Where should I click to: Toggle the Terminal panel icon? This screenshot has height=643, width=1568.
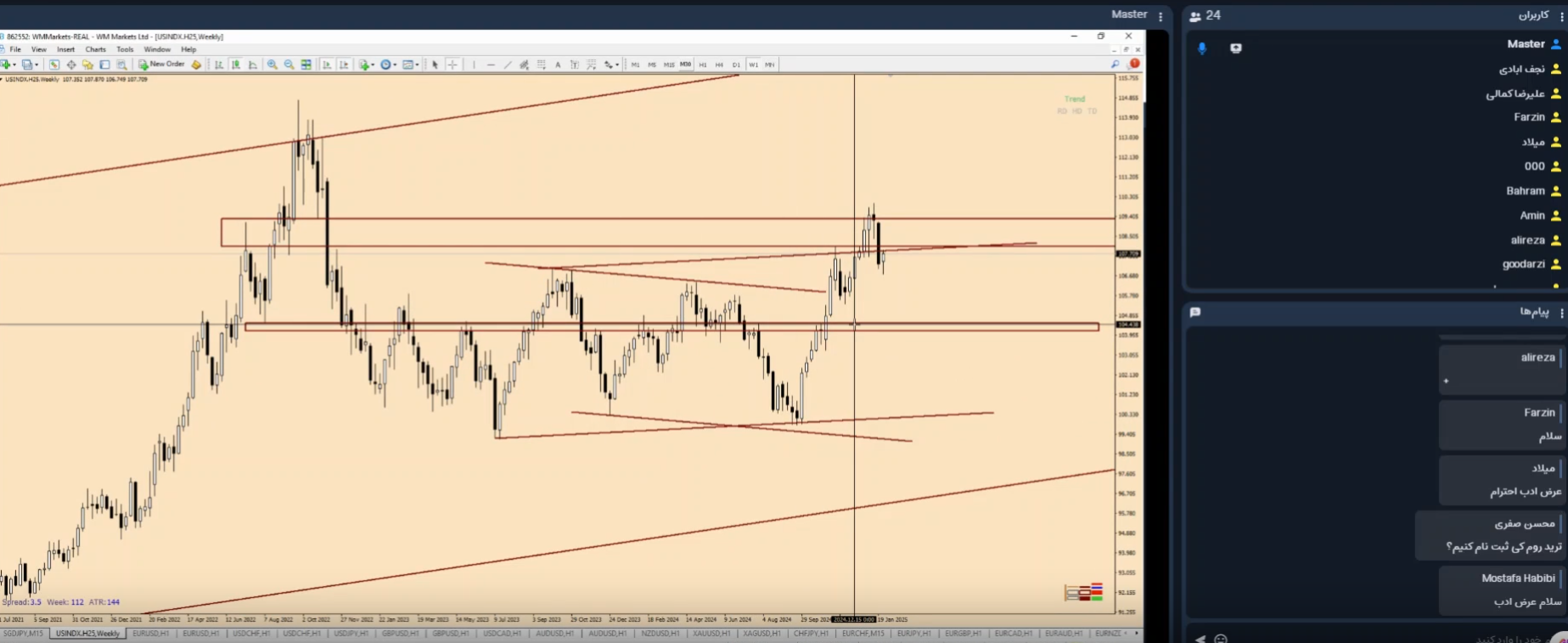pos(105,65)
